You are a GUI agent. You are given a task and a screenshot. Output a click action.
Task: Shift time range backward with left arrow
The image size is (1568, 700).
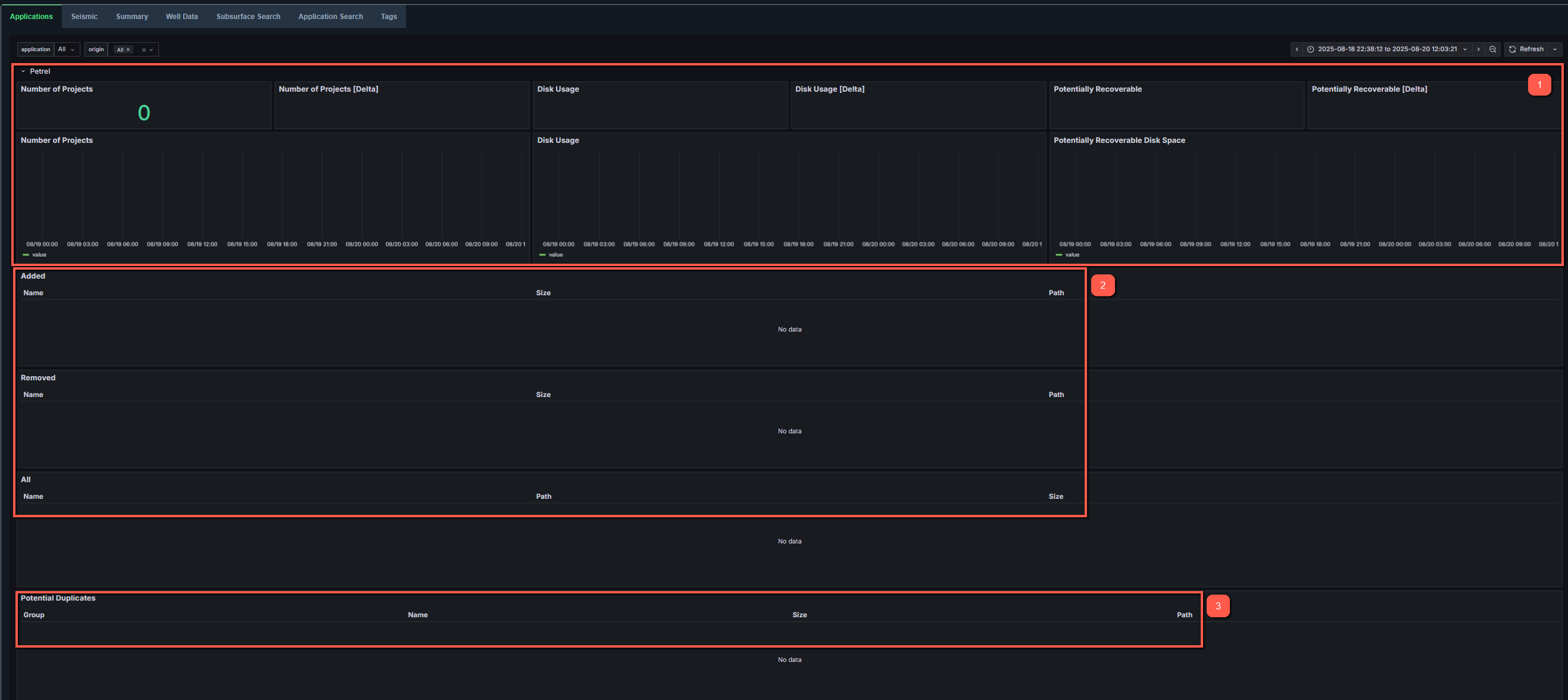[1297, 49]
